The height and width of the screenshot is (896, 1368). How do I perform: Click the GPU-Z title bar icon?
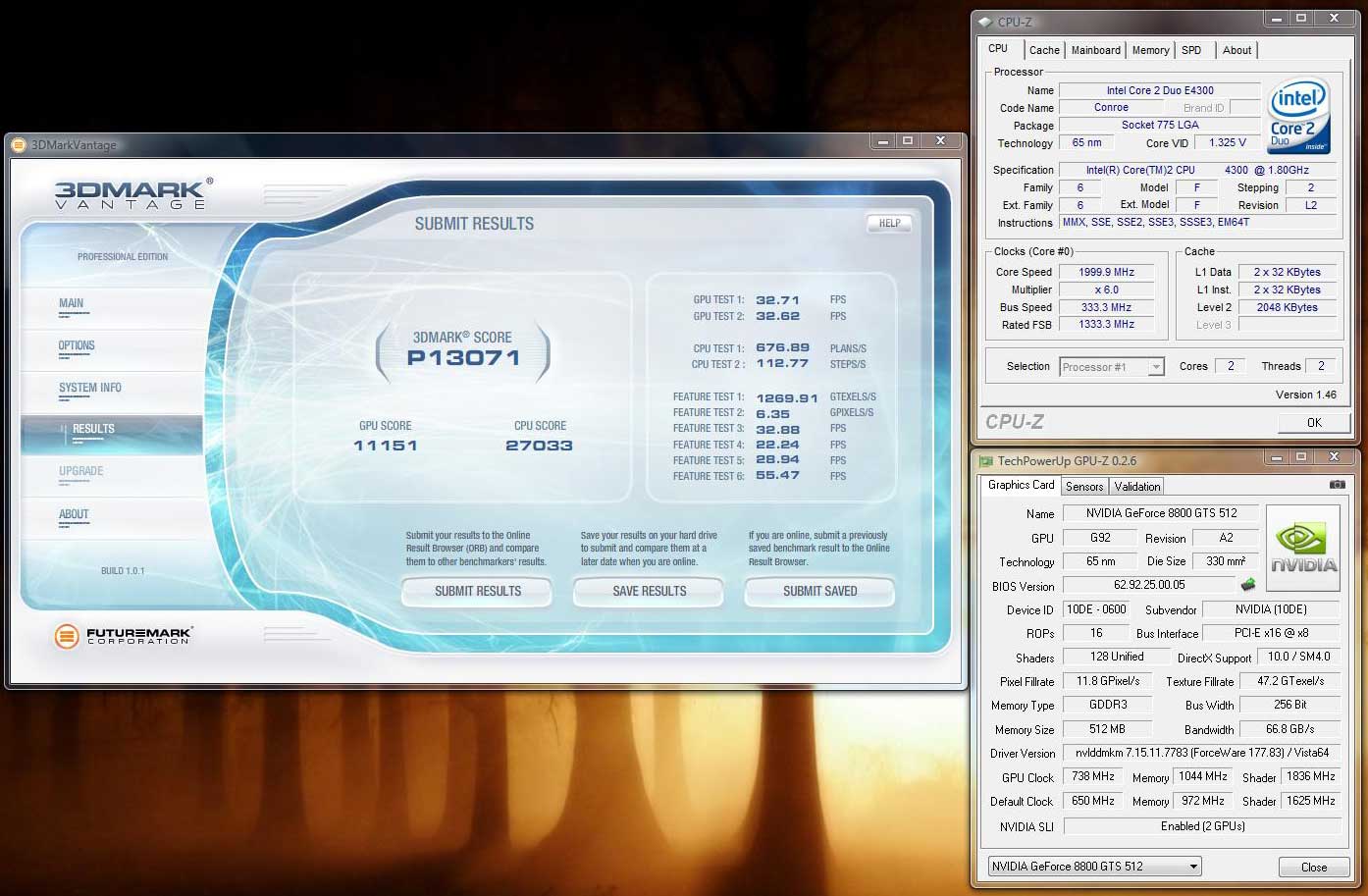(985, 460)
